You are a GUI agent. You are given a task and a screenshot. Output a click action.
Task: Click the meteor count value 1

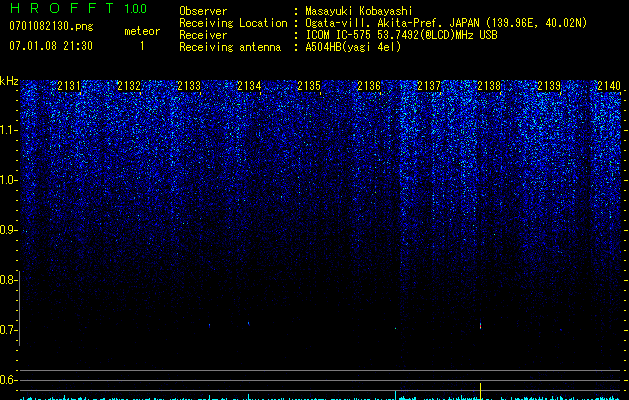click(x=142, y=46)
